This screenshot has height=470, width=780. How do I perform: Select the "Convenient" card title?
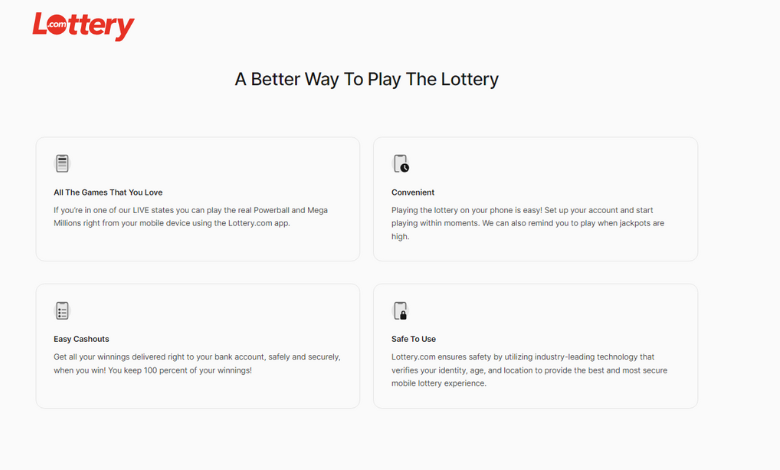pos(413,192)
